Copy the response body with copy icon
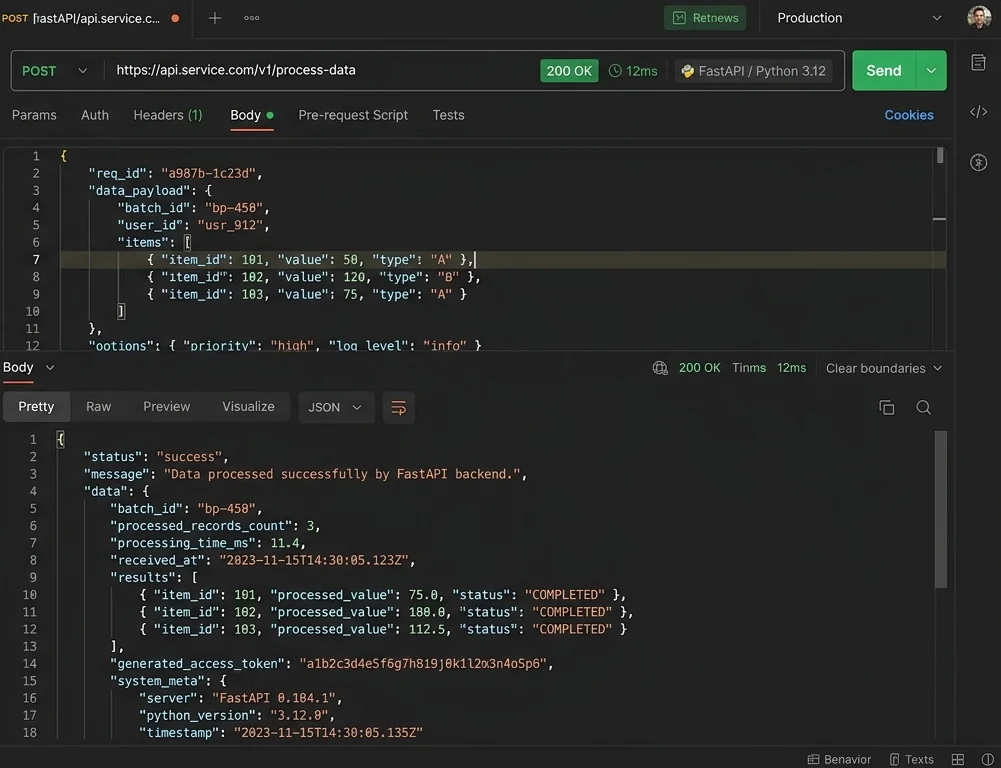Viewport: 1001px width, 768px height. pyautogui.click(x=887, y=407)
